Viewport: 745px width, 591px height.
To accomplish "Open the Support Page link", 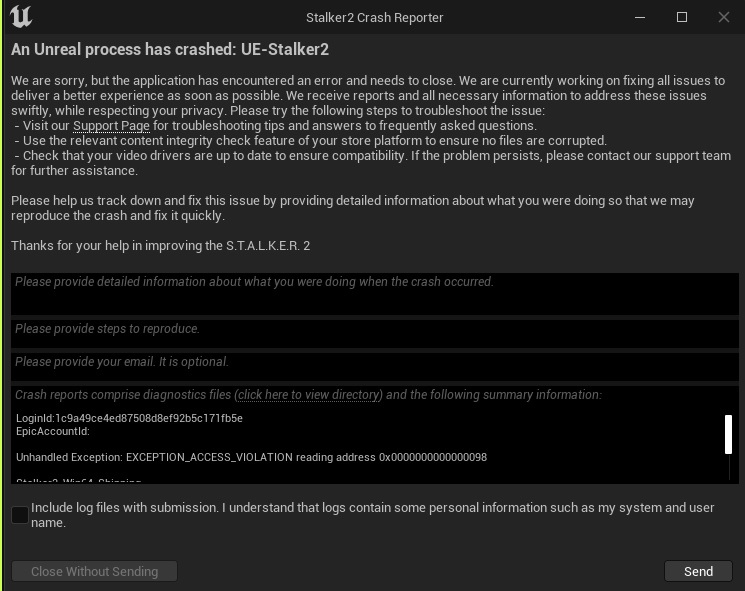I will coord(111,126).
